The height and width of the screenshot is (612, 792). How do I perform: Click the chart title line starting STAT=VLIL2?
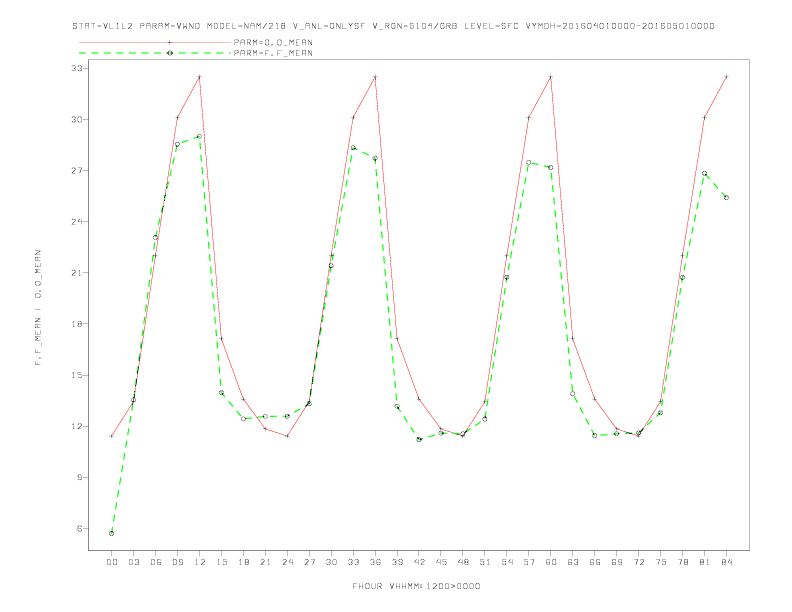(393, 26)
